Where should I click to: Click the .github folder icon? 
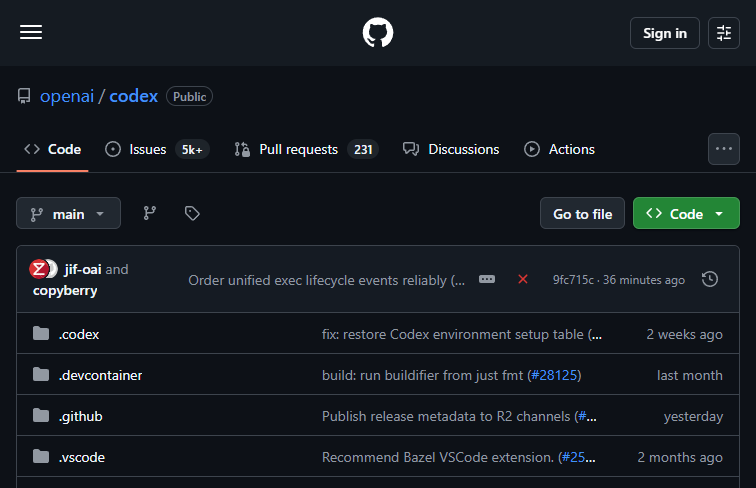click(x=41, y=415)
